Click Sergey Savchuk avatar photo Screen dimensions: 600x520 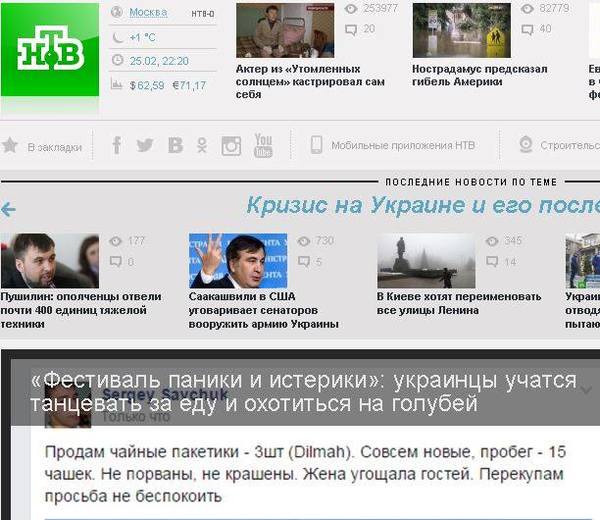point(68,405)
